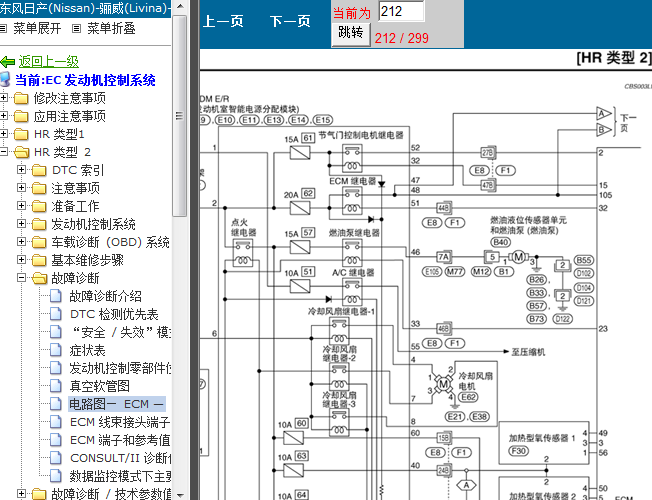
Task: Go to next page with 下一页
Action: click(290, 21)
